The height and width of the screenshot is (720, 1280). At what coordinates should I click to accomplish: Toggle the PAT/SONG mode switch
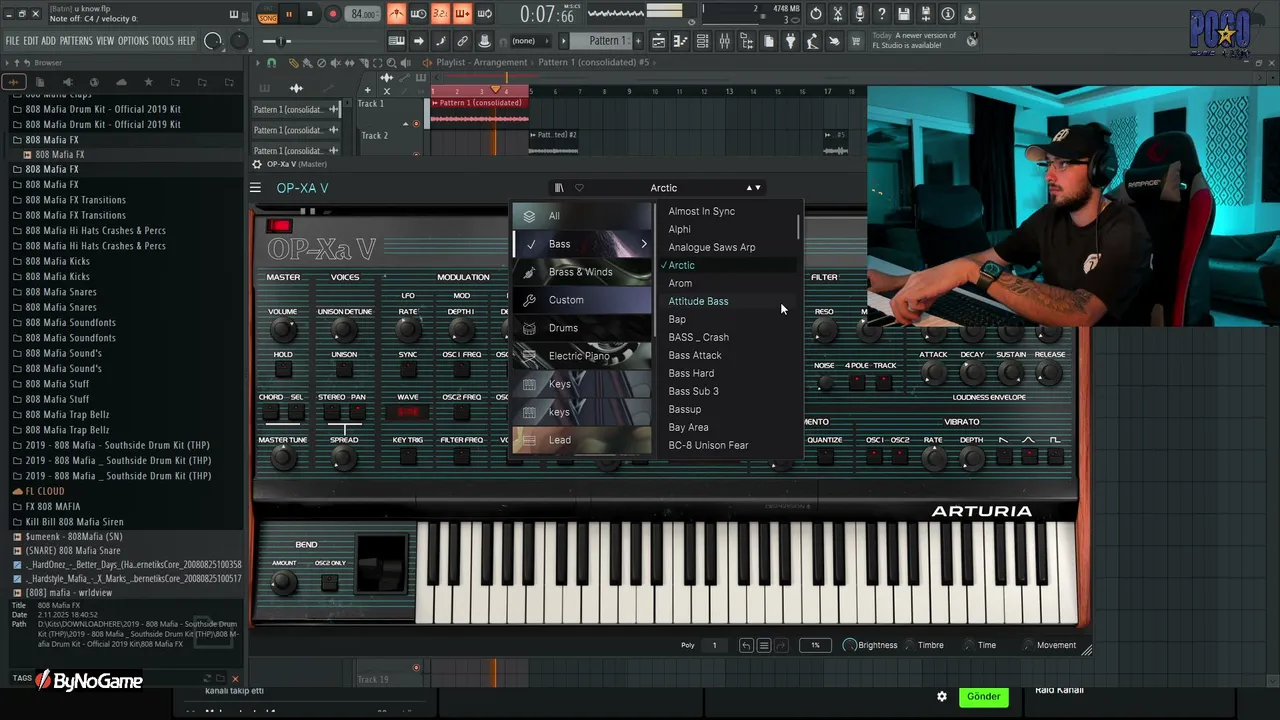(x=268, y=14)
